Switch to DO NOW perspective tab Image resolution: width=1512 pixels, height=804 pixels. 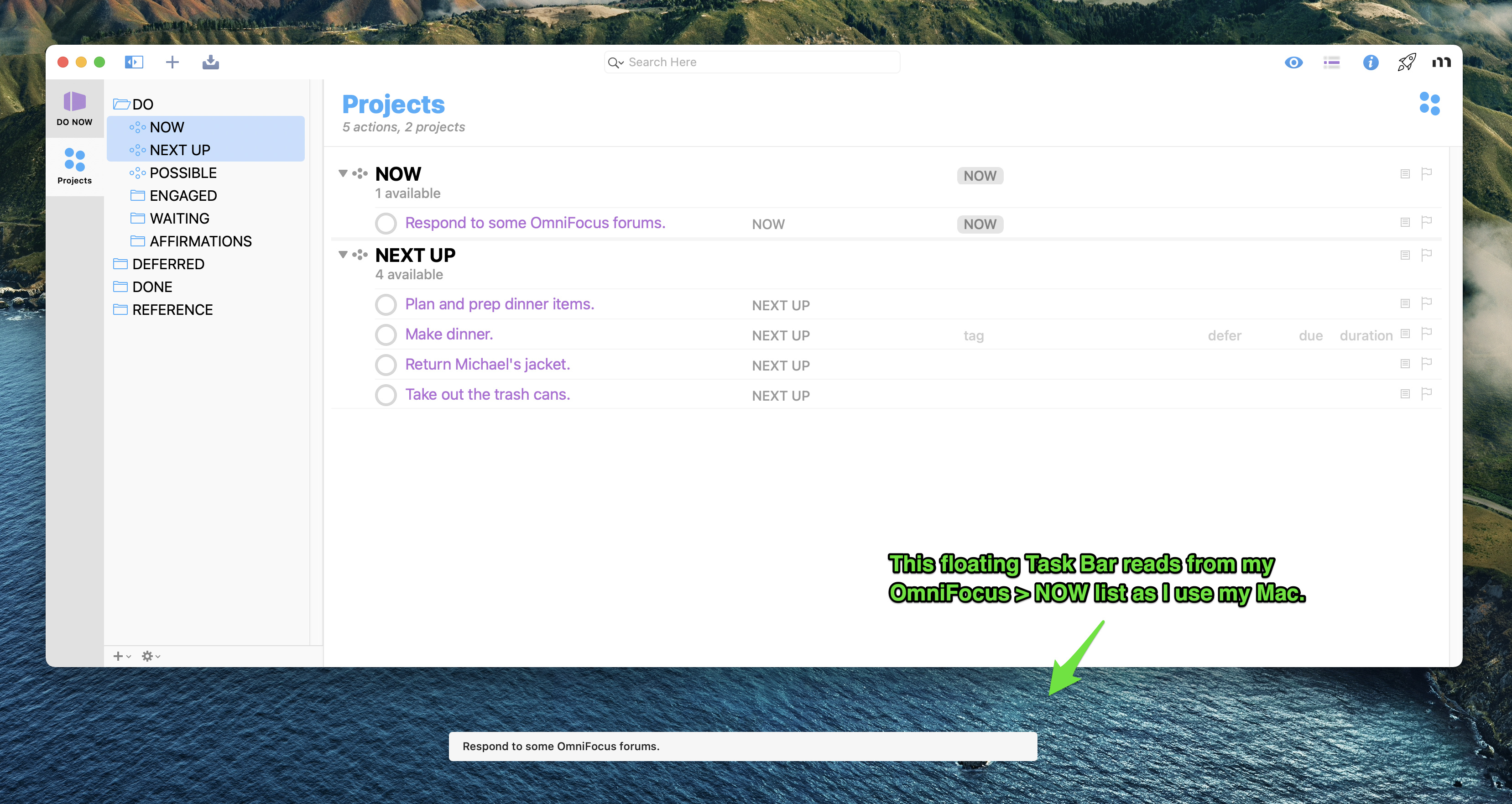coord(74,109)
